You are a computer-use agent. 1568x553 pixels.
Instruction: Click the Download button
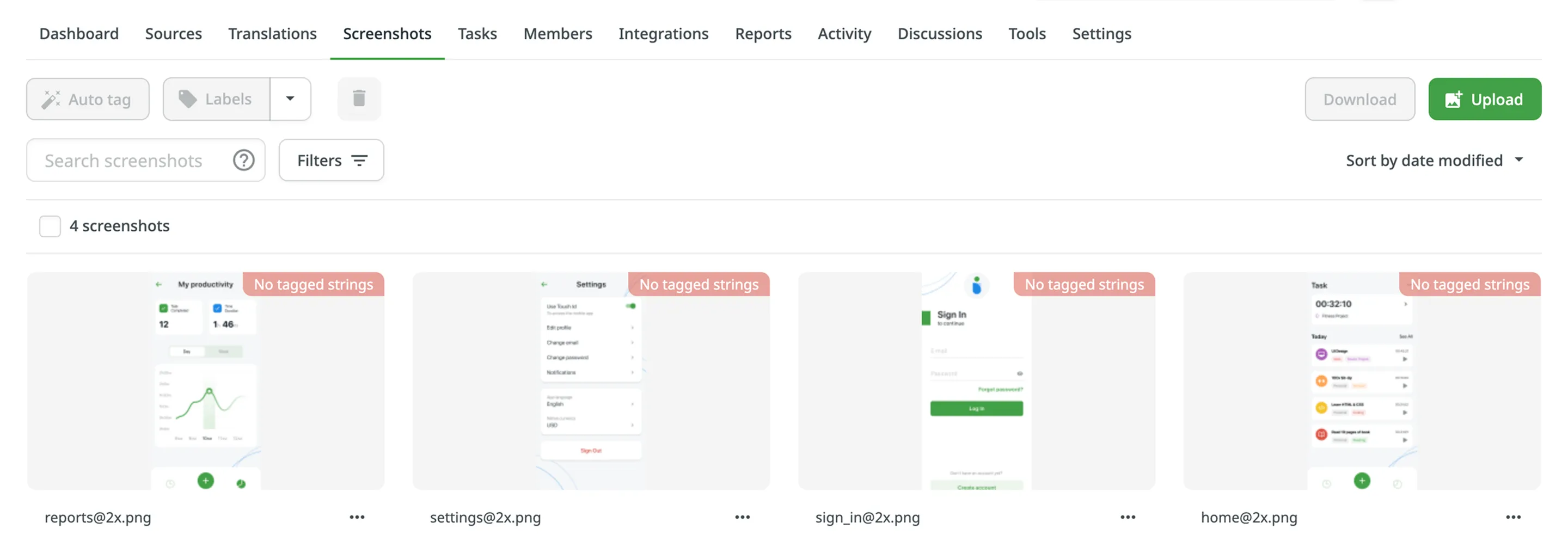1359,99
